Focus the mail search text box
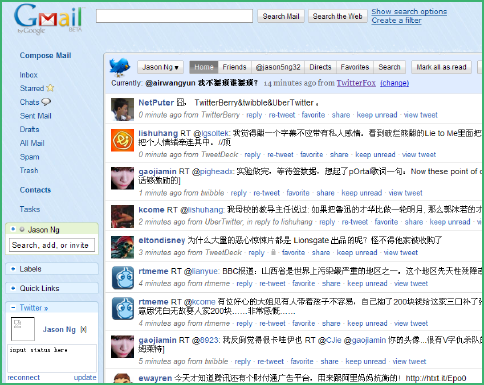The height and width of the screenshot is (385, 484). click(174, 16)
